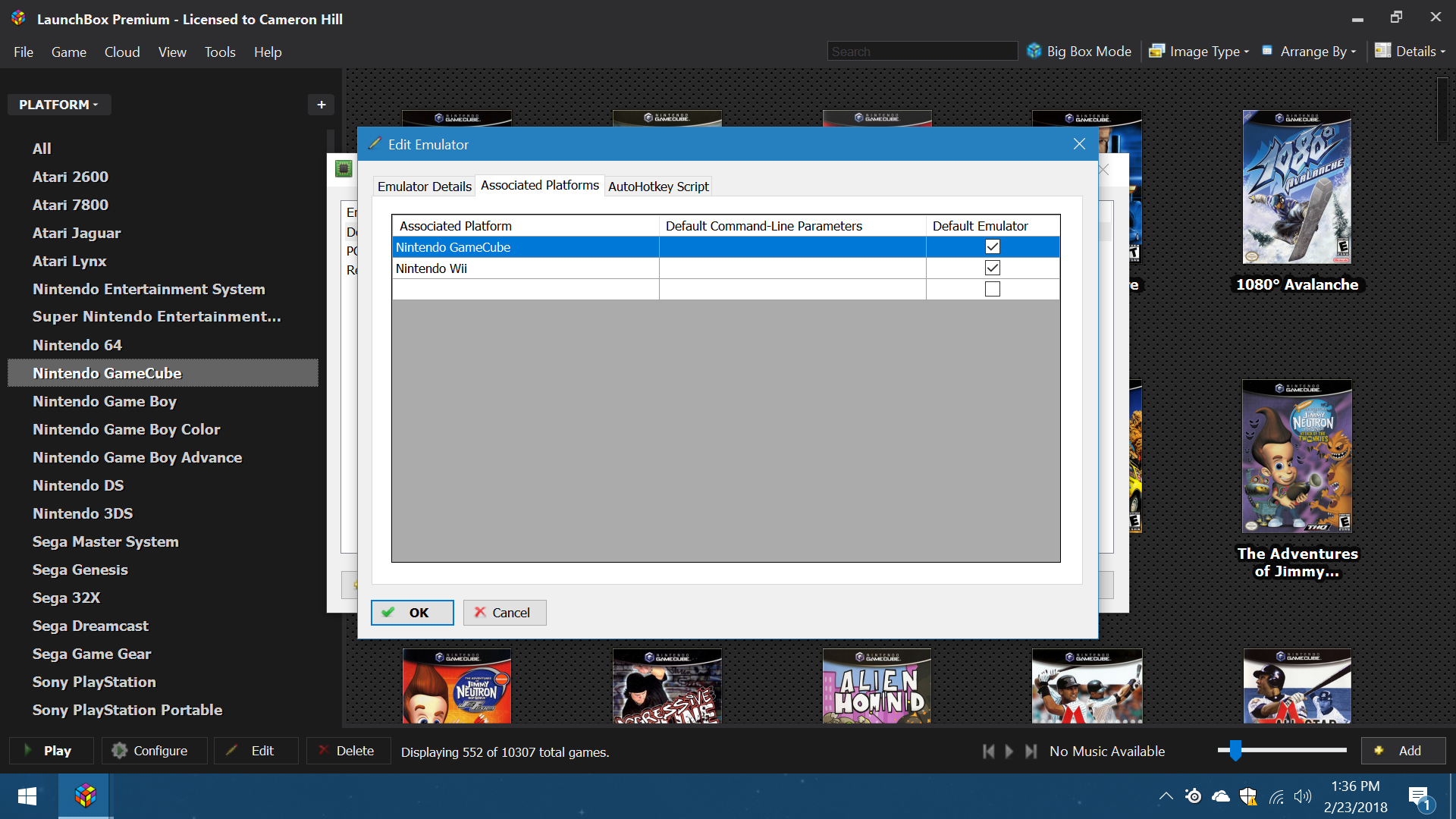Click the pencil icon in Edit Emulator title
Viewport: 1456px width, 819px height.
click(375, 143)
